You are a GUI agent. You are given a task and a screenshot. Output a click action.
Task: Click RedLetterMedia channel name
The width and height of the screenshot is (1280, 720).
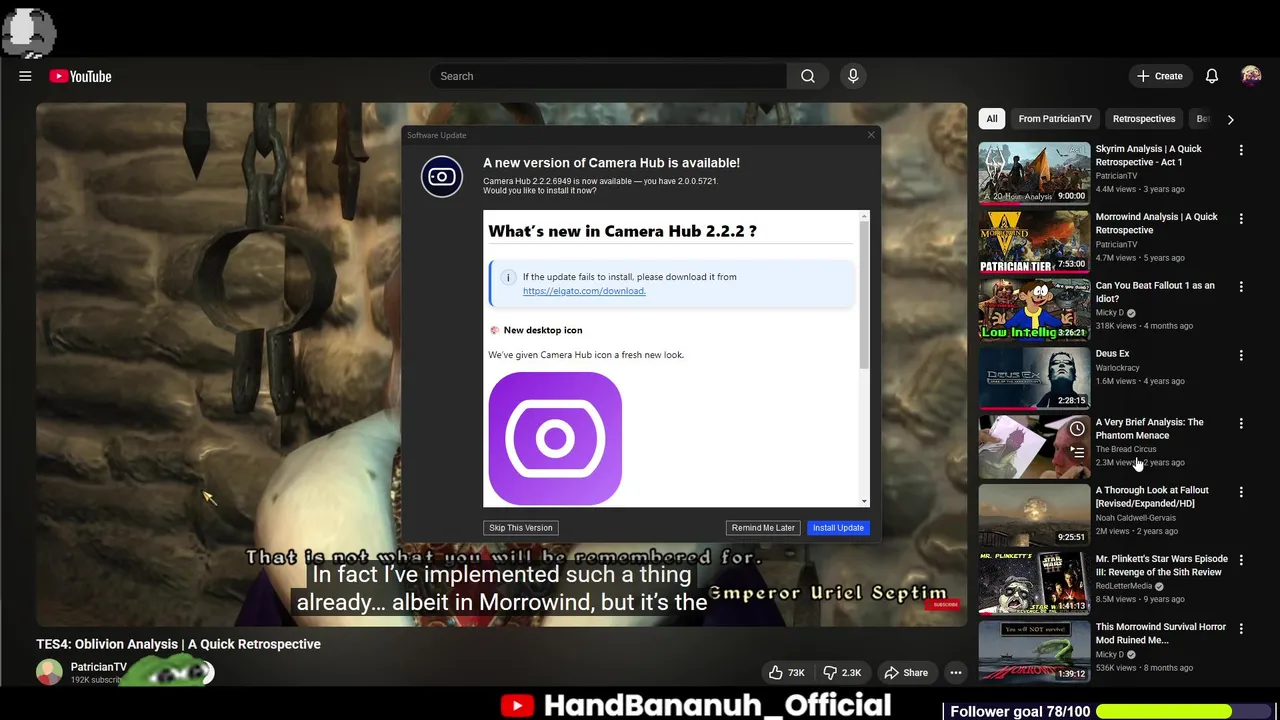[1125, 586]
